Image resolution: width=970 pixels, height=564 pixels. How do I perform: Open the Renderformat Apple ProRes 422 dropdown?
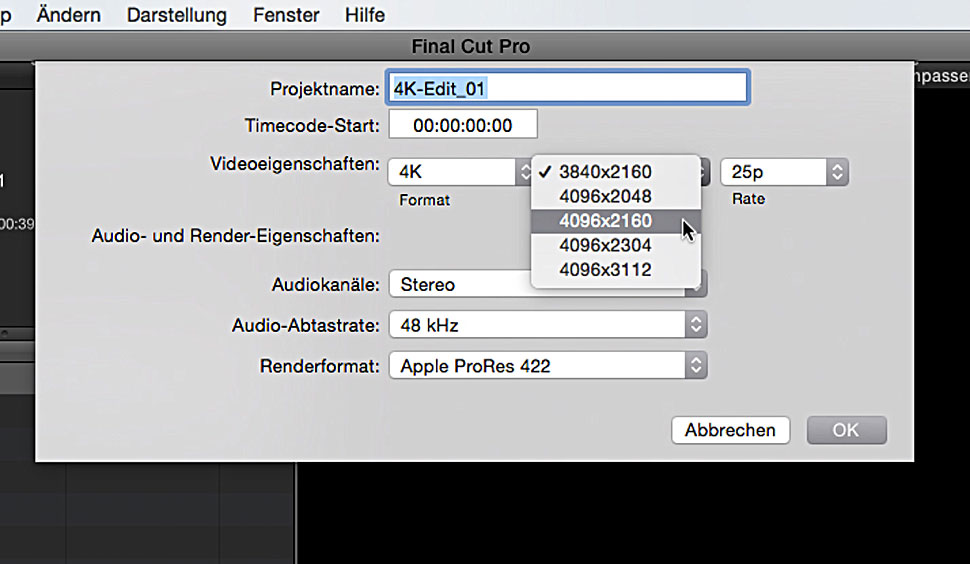547,366
